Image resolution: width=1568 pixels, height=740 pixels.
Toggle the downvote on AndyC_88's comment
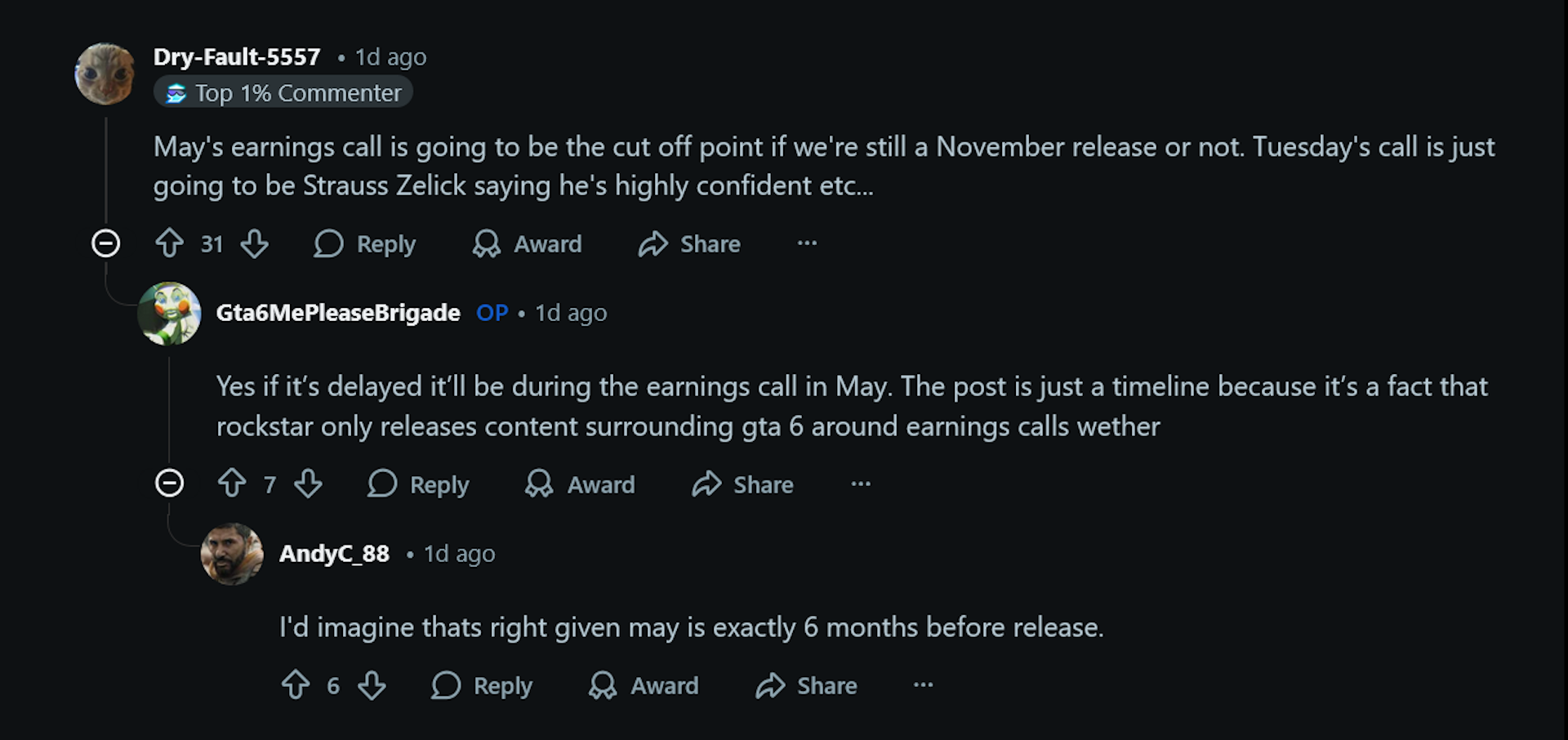point(372,686)
